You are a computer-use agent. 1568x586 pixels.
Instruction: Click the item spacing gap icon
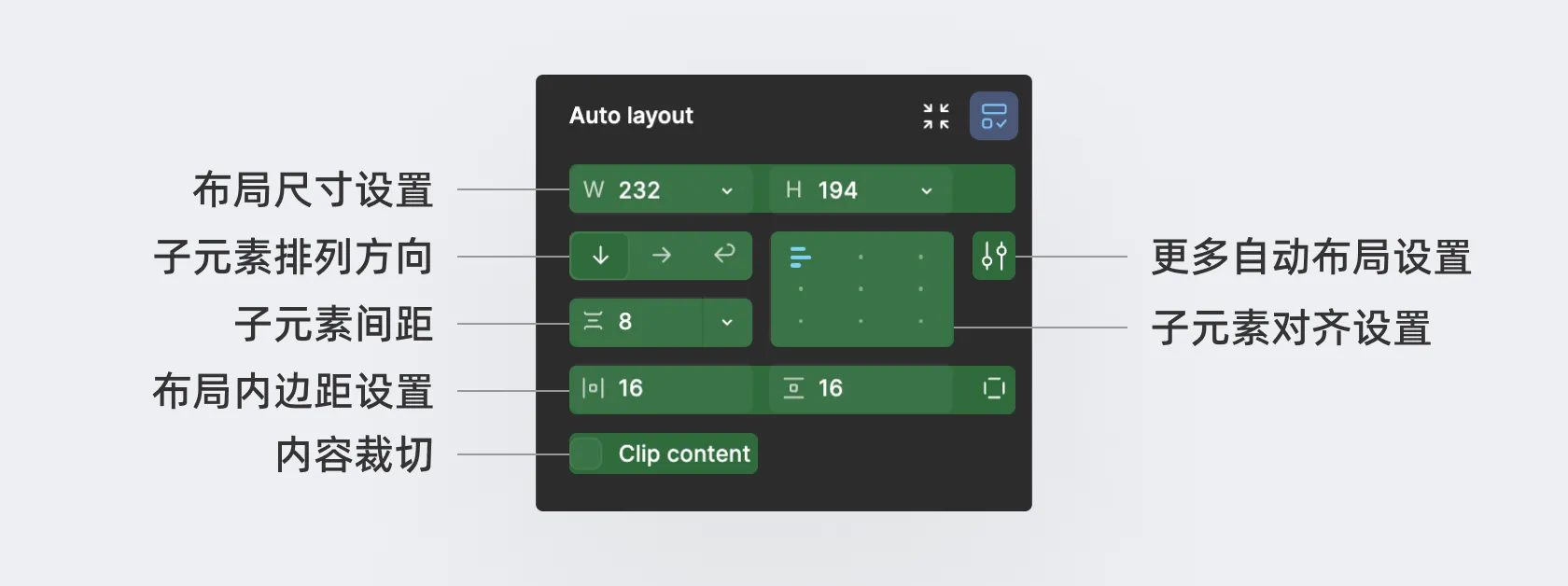click(593, 322)
